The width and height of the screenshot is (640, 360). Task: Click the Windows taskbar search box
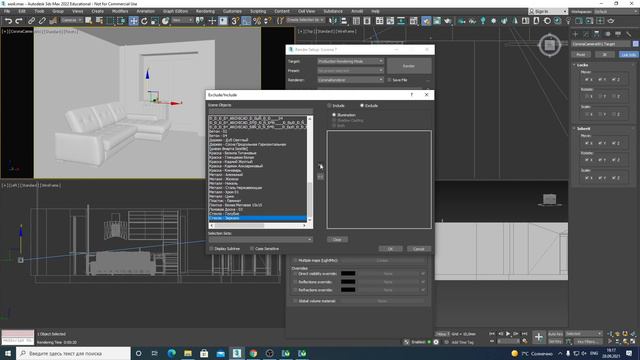pos(73,353)
